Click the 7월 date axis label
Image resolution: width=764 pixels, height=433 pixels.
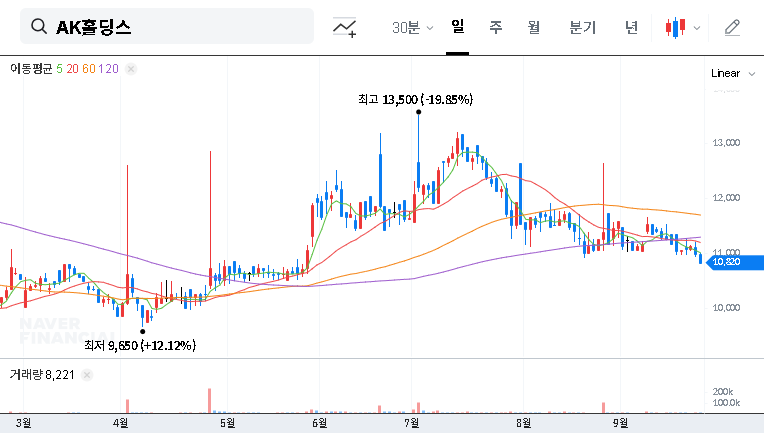point(412,423)
